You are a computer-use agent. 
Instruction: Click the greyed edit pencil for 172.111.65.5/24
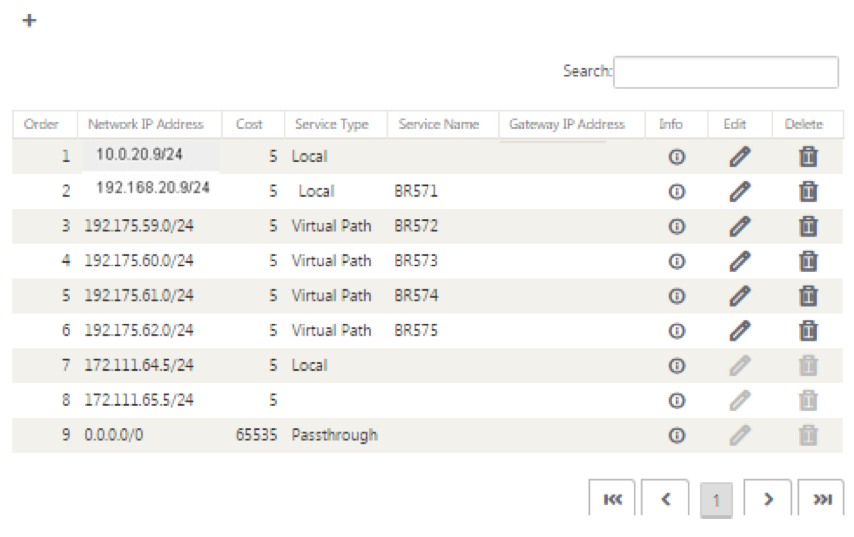point(740,401)
